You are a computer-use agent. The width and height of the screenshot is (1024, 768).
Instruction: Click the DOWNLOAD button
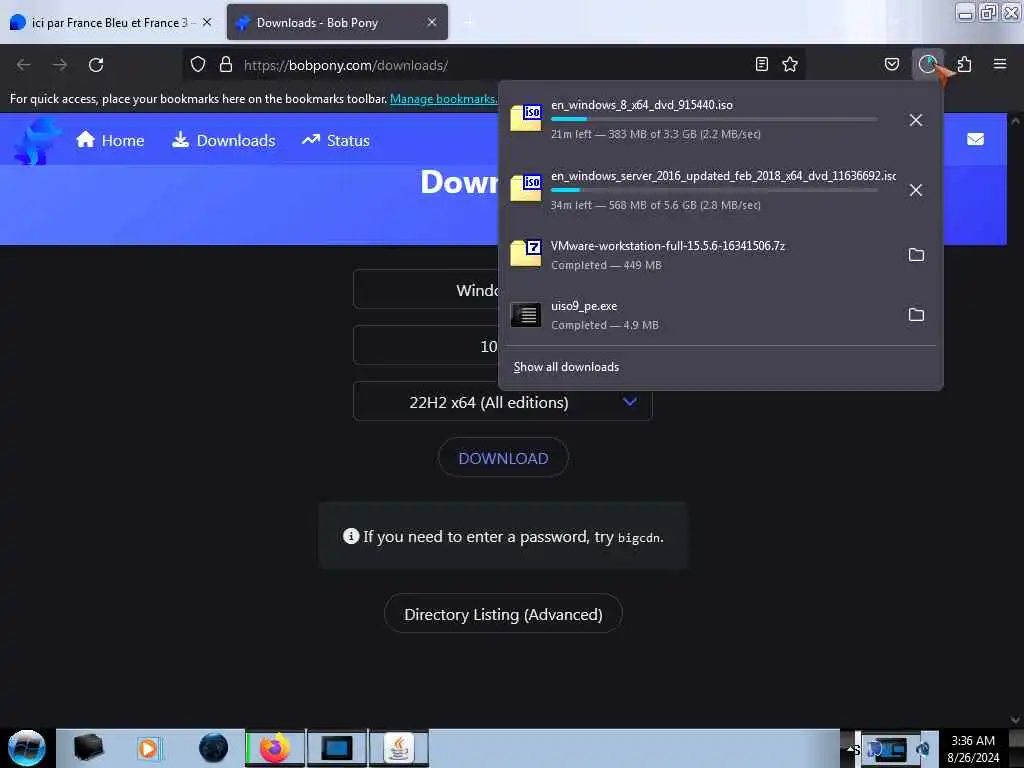503,458
